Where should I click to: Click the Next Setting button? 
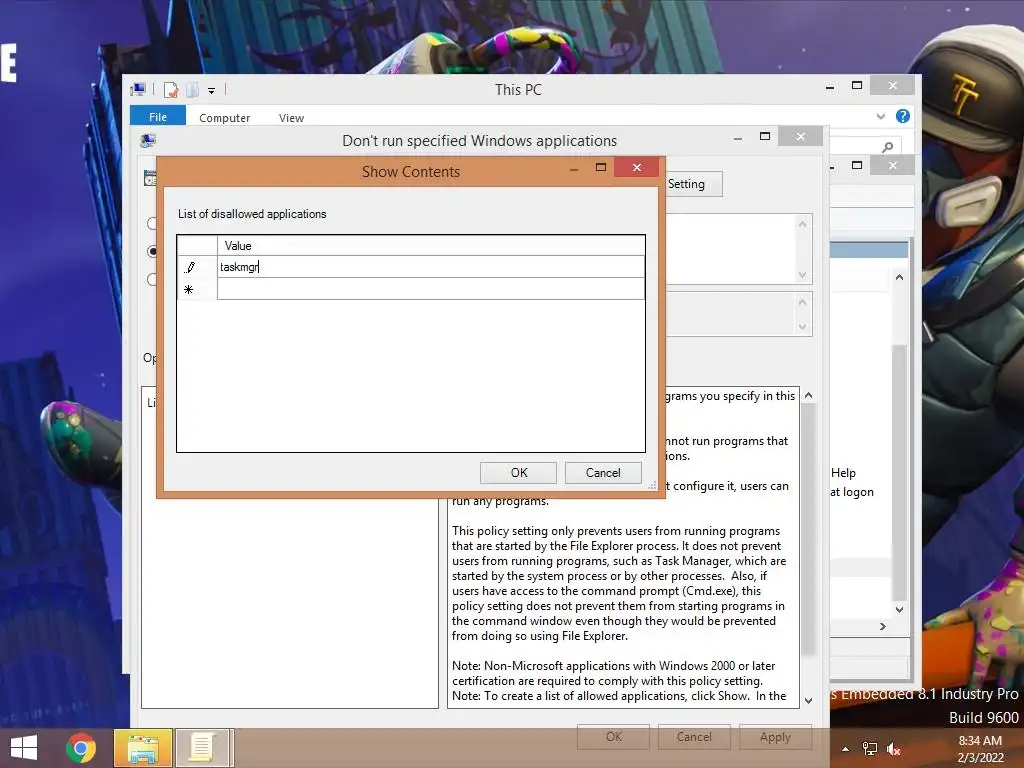[694, 184]
